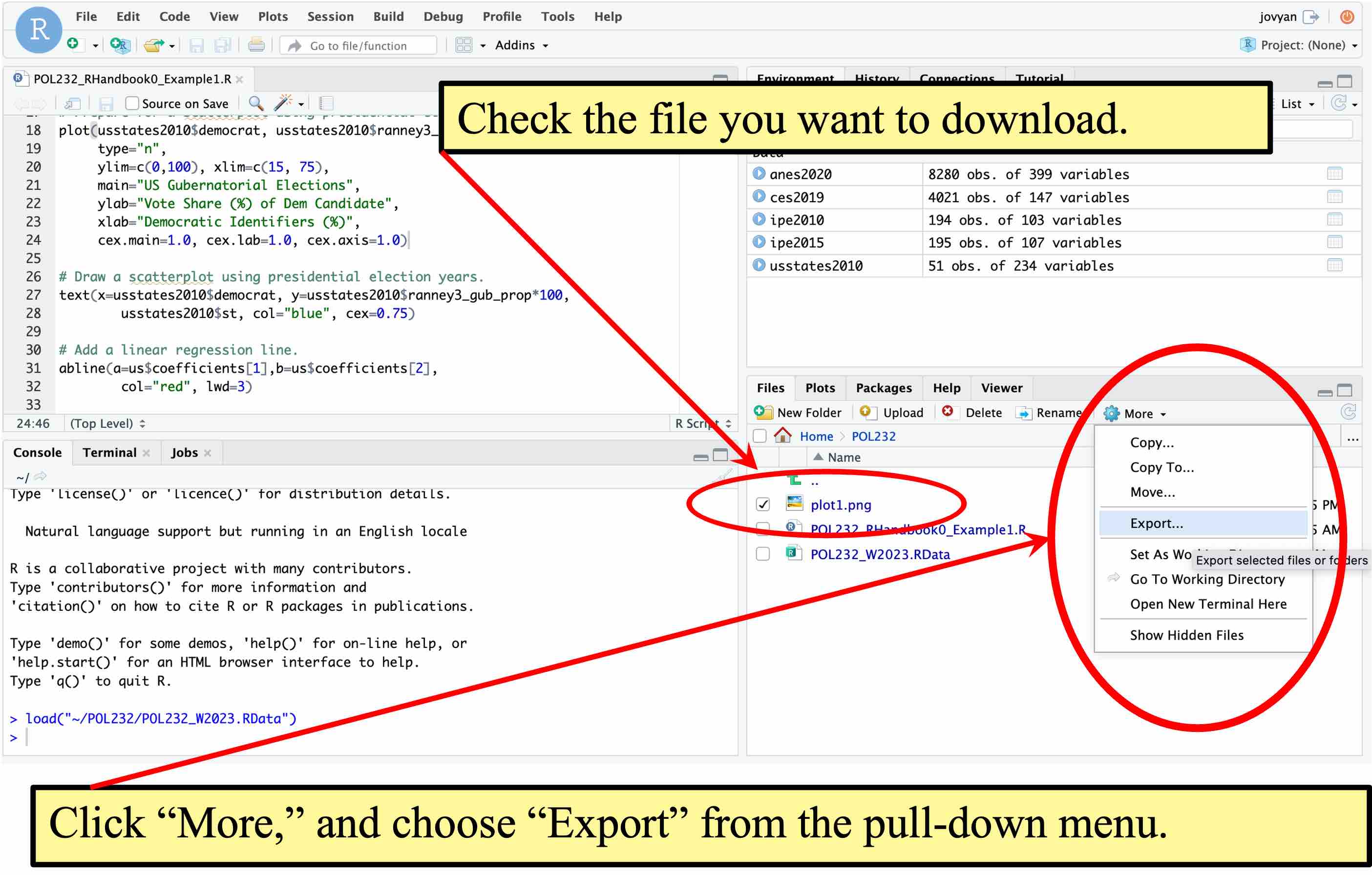Screen dimensions: 1372x875
Task: Click the Home house icon in Files path
Action: [x=782, y=435]
